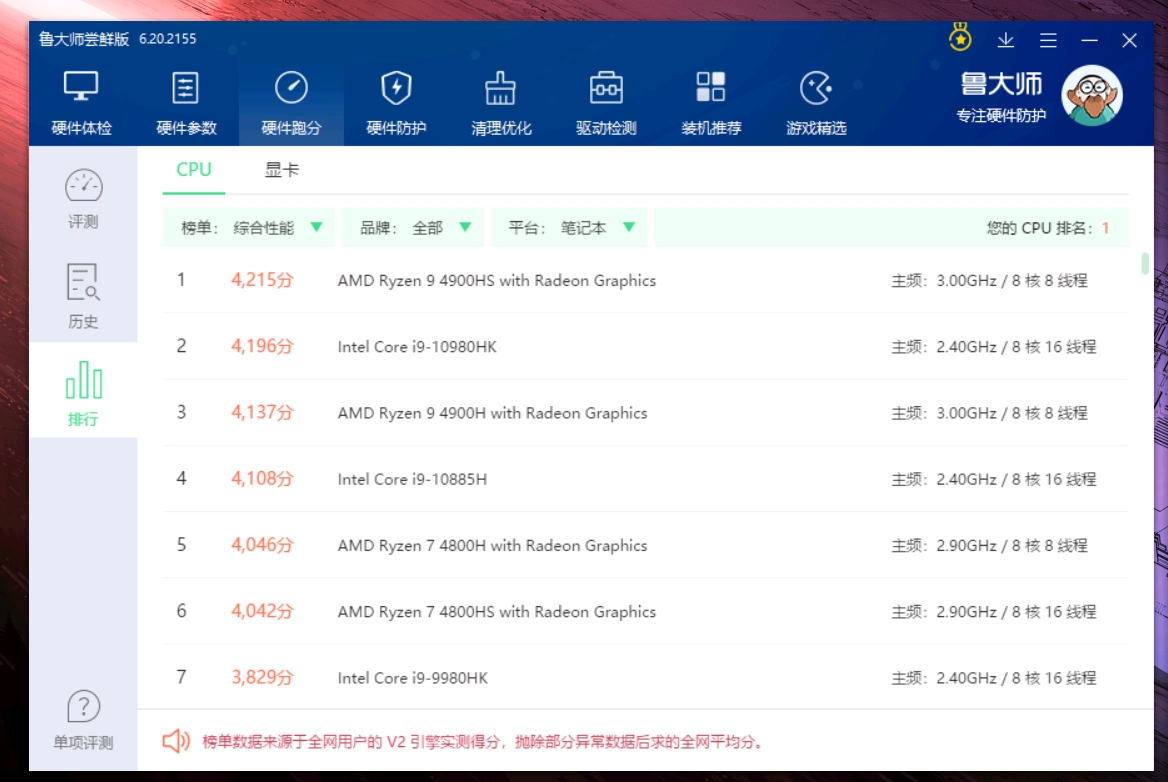Select AMD Ryzen 9 4900HS row
This screenshot has width=1168, height=782.
click(646, 280)
